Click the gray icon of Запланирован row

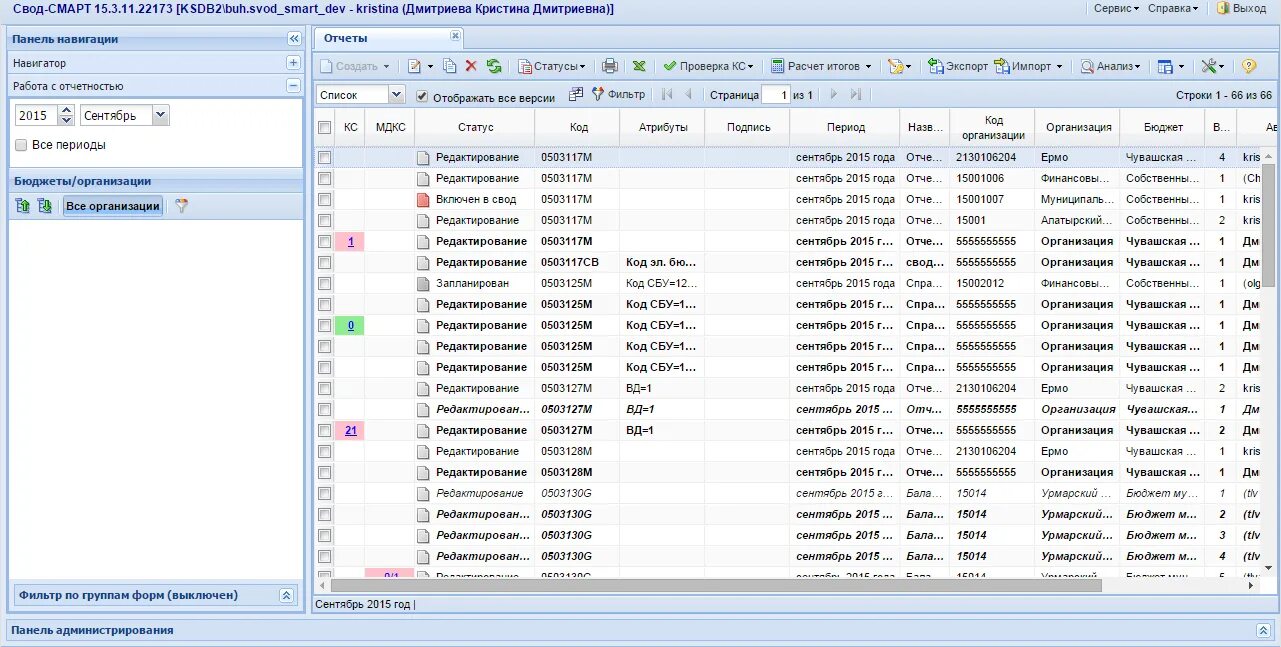(x=423, y=283)
